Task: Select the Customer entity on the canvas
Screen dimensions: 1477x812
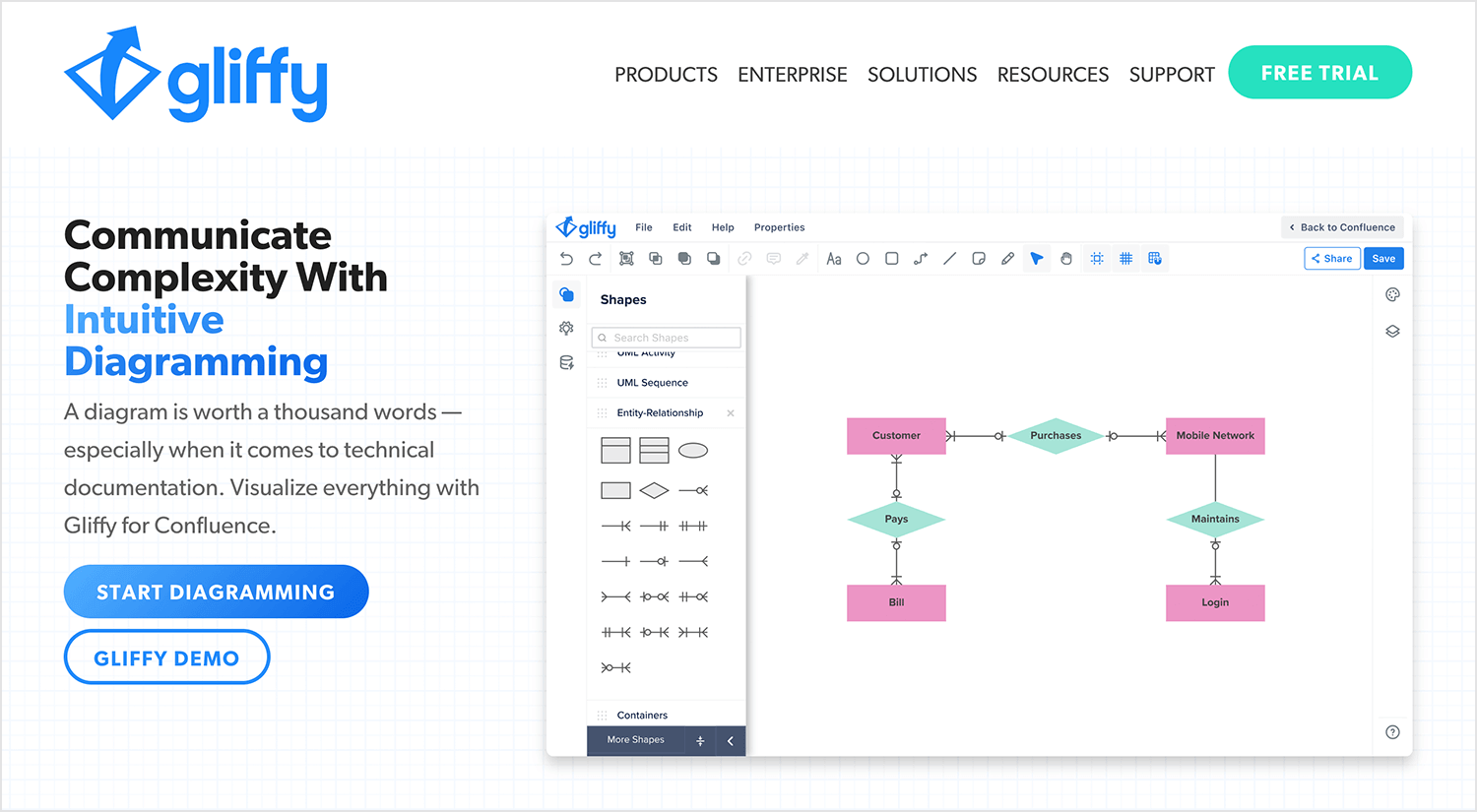Action: pos(896,436)
